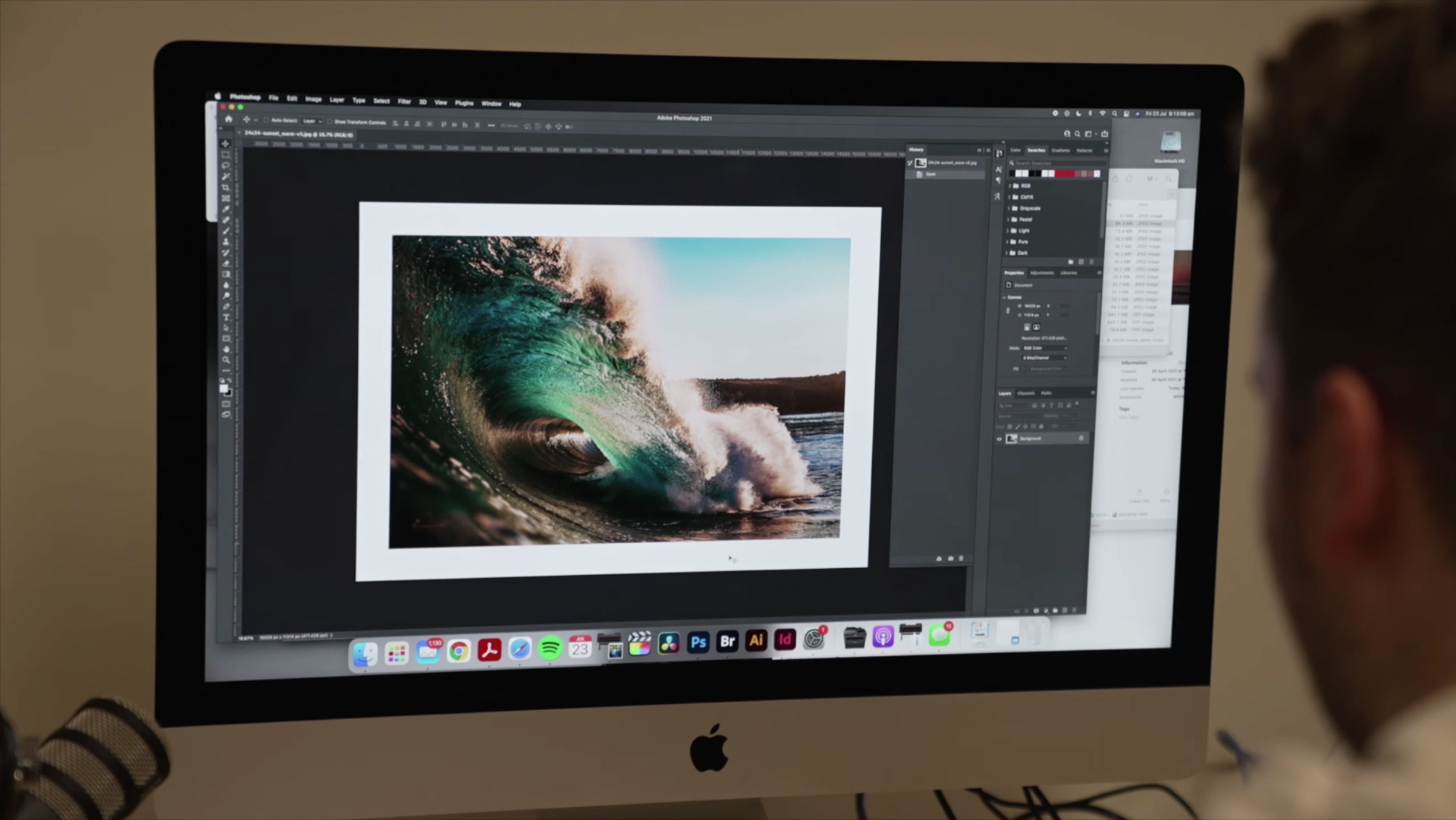Switch to the Adjustments tab
Viewport: 1456px width, 820px height.
[x=1042, y=272]
